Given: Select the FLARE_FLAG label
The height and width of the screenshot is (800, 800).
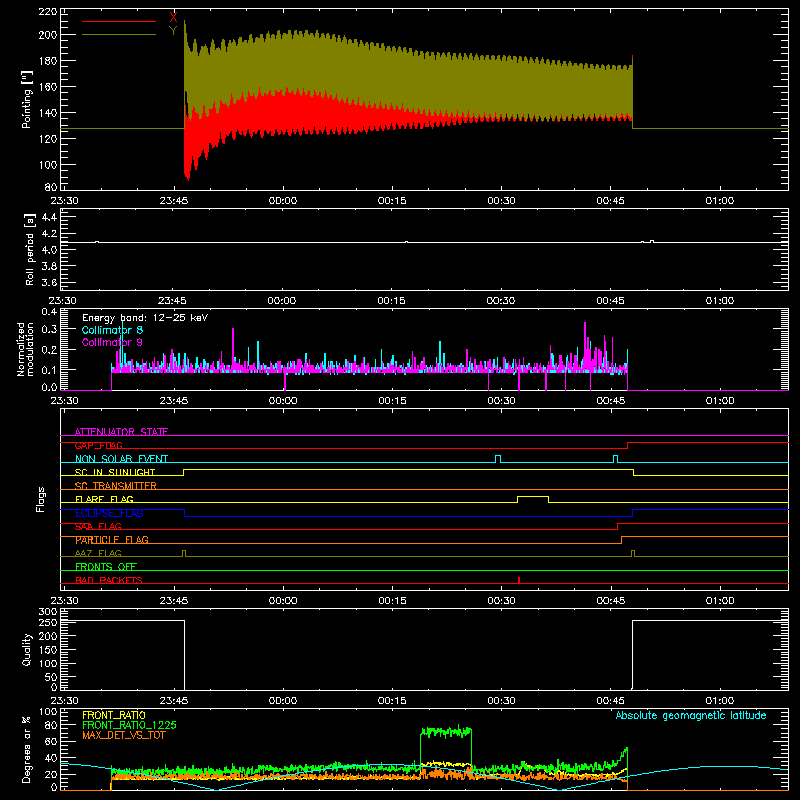Looking at the screenshot, I should 104,499.
